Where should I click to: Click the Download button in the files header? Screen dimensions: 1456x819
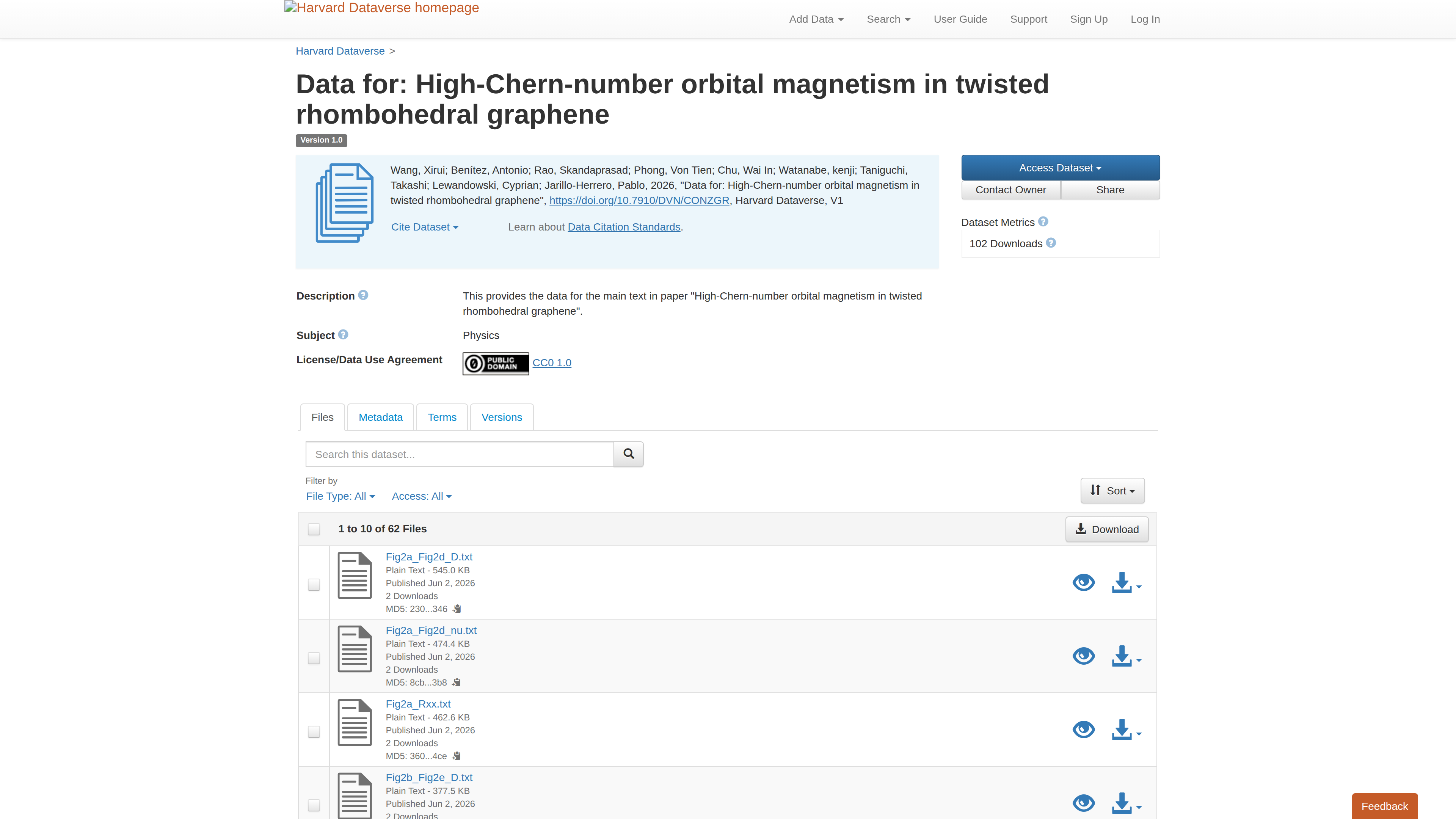[x=1107, y=529]
